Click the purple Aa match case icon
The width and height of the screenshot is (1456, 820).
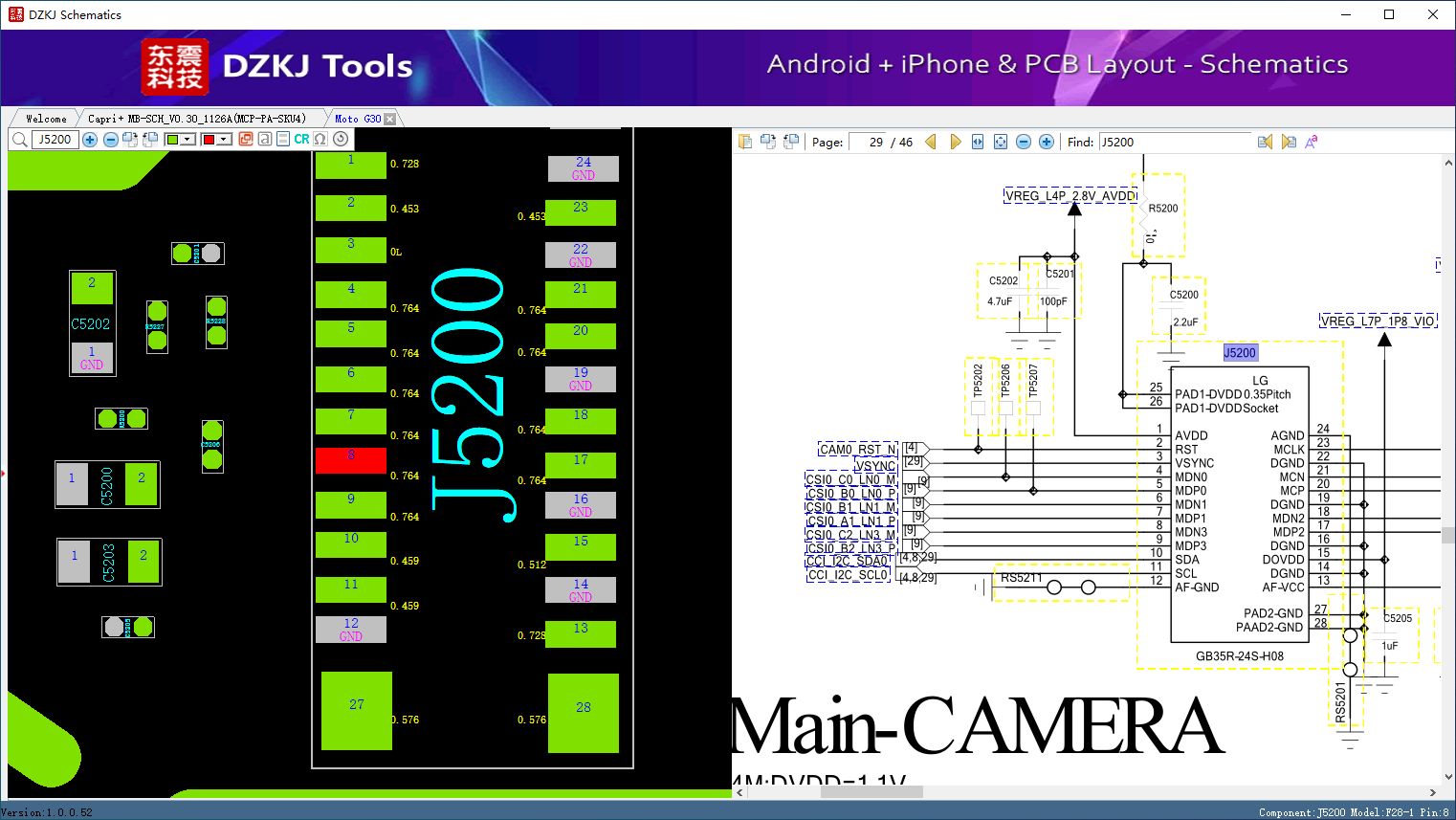(x=1312, y=142)
